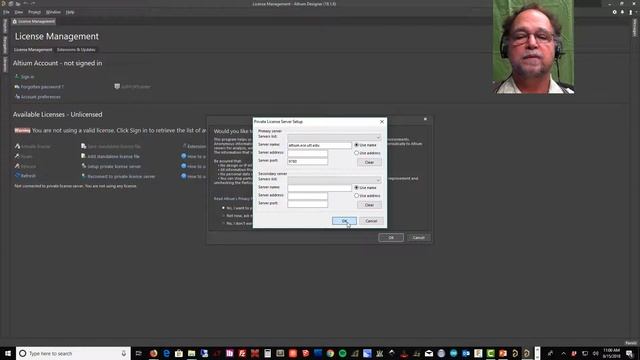Click OK in the background product improvement dialog
The width and height of the screenshot is (640, 360).
click(x=391, y=238)
